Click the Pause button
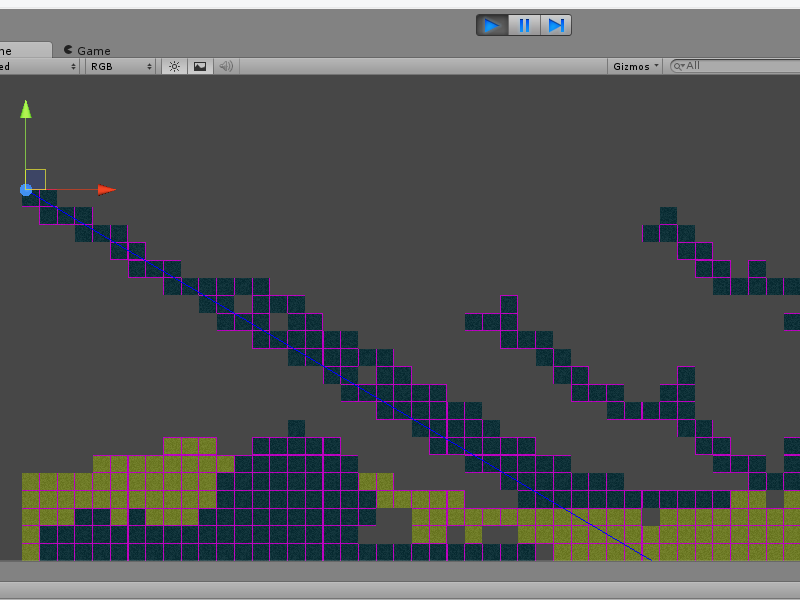The height and width of the screenshot is (600, 800). [524, 25]
